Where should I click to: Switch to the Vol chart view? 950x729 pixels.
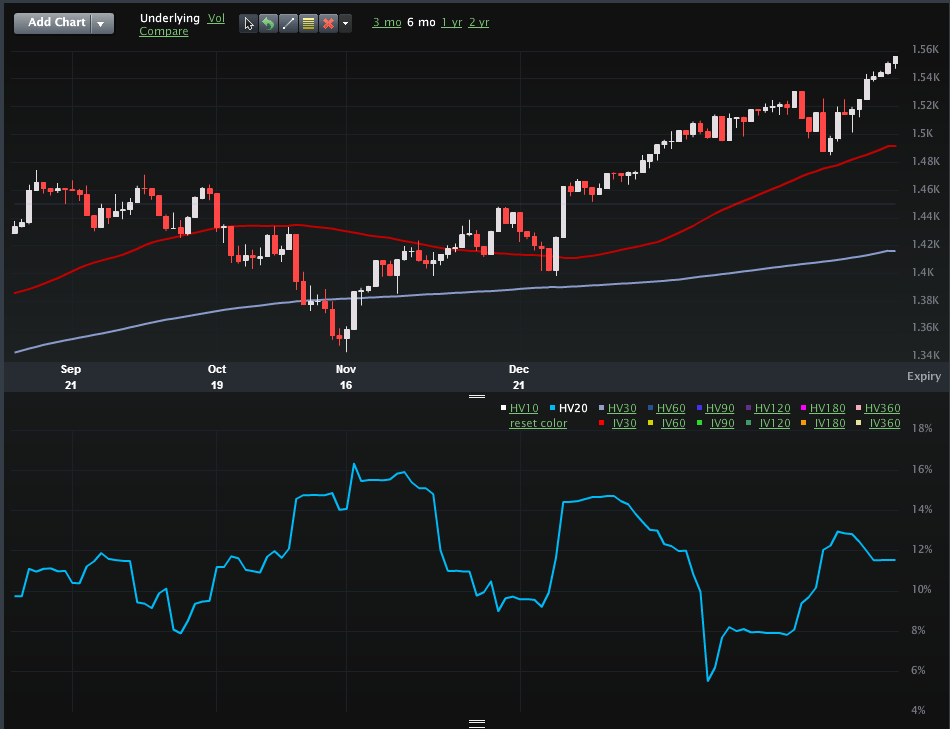[x=216, y=18]
